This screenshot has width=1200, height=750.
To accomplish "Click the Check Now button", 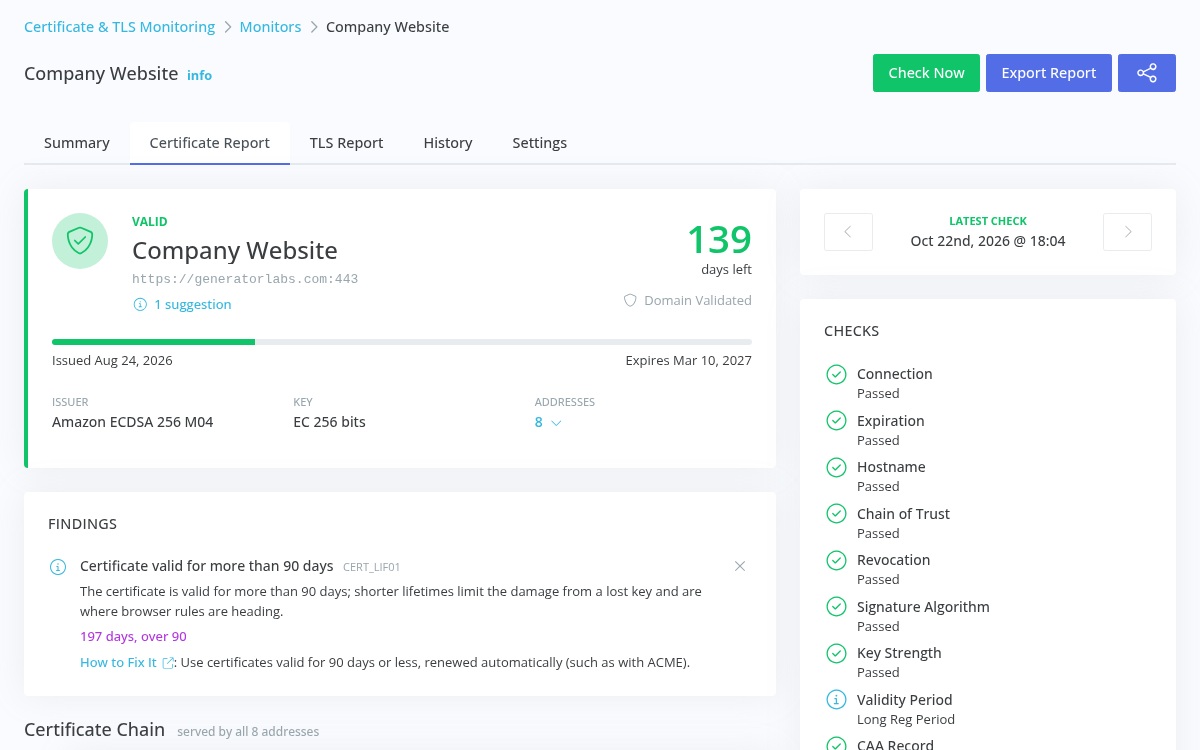I will coord(926,73).
